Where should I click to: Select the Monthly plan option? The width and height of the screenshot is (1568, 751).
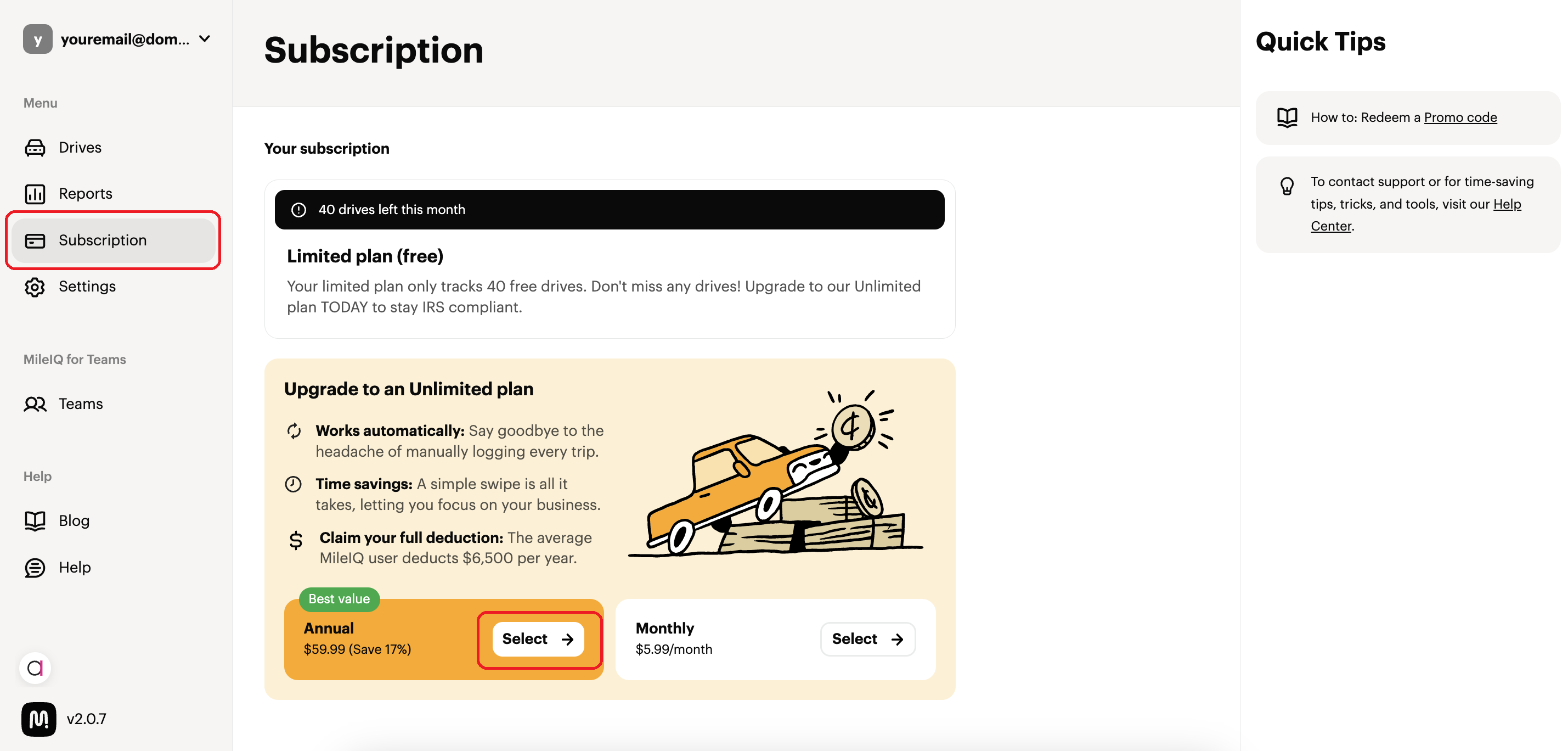(x=866, y=638)
